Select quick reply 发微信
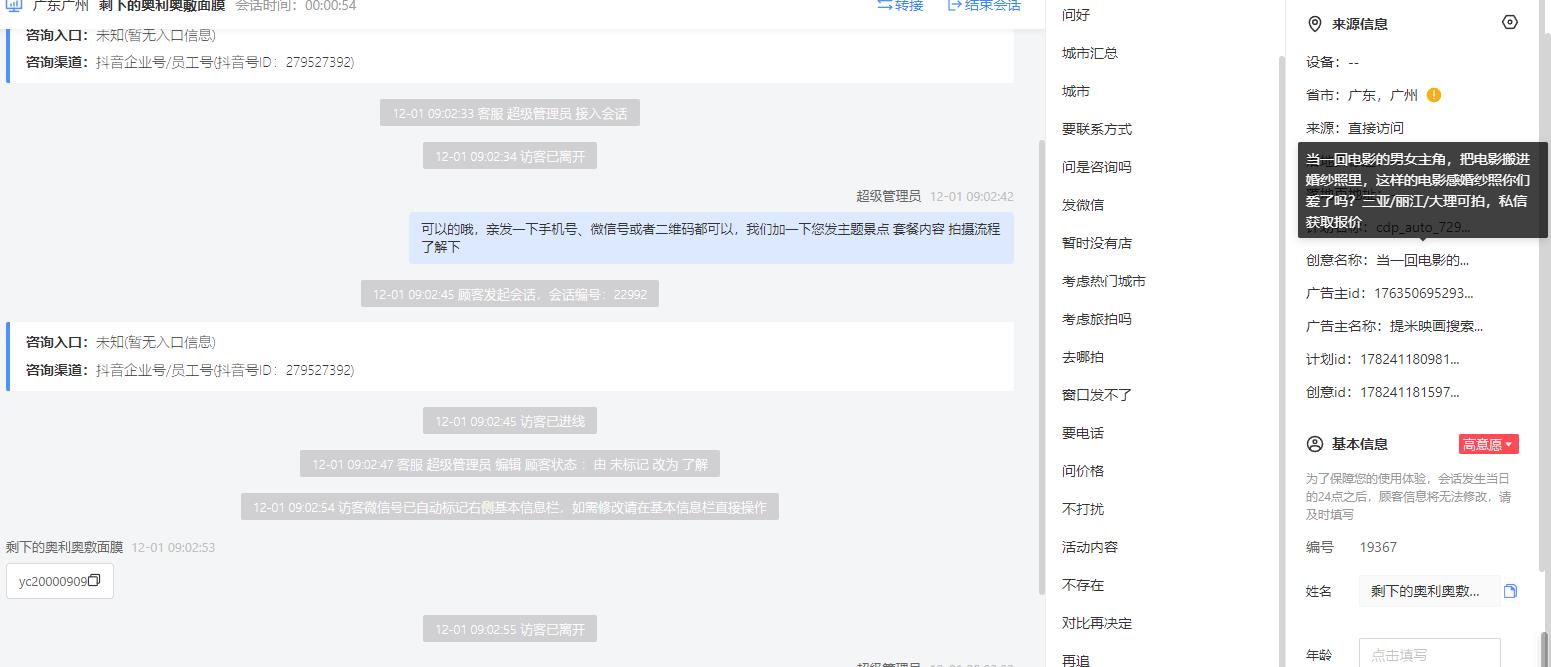The width and height of the screenshot is (1551, 667). tap(1083, 205)
